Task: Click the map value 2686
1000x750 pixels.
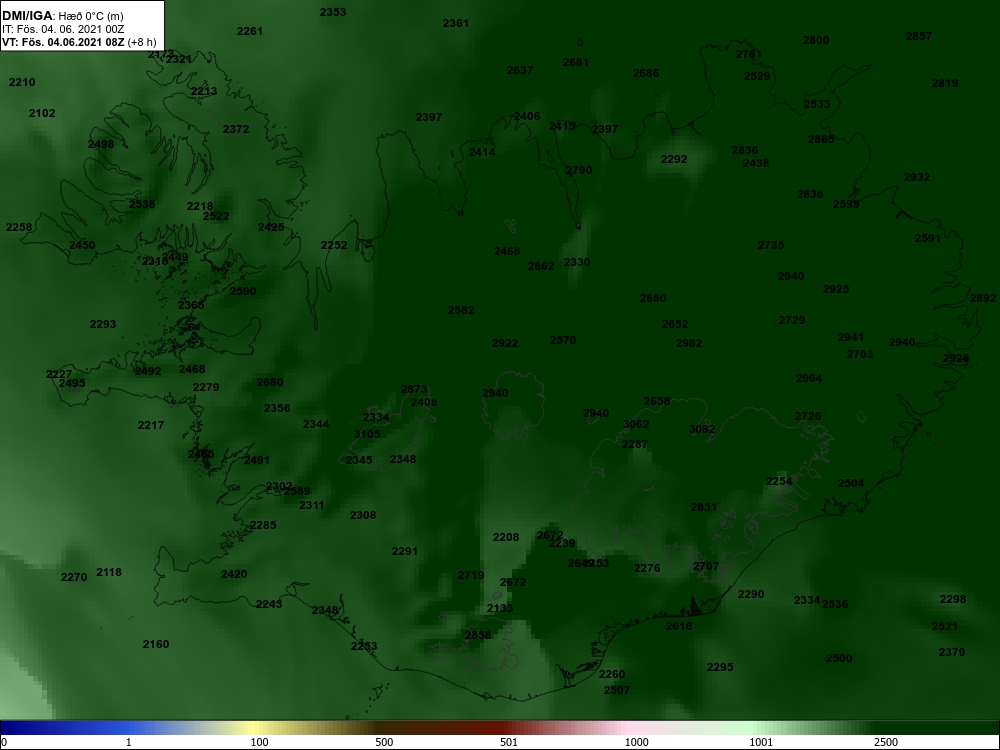Action: coord(645,73)
